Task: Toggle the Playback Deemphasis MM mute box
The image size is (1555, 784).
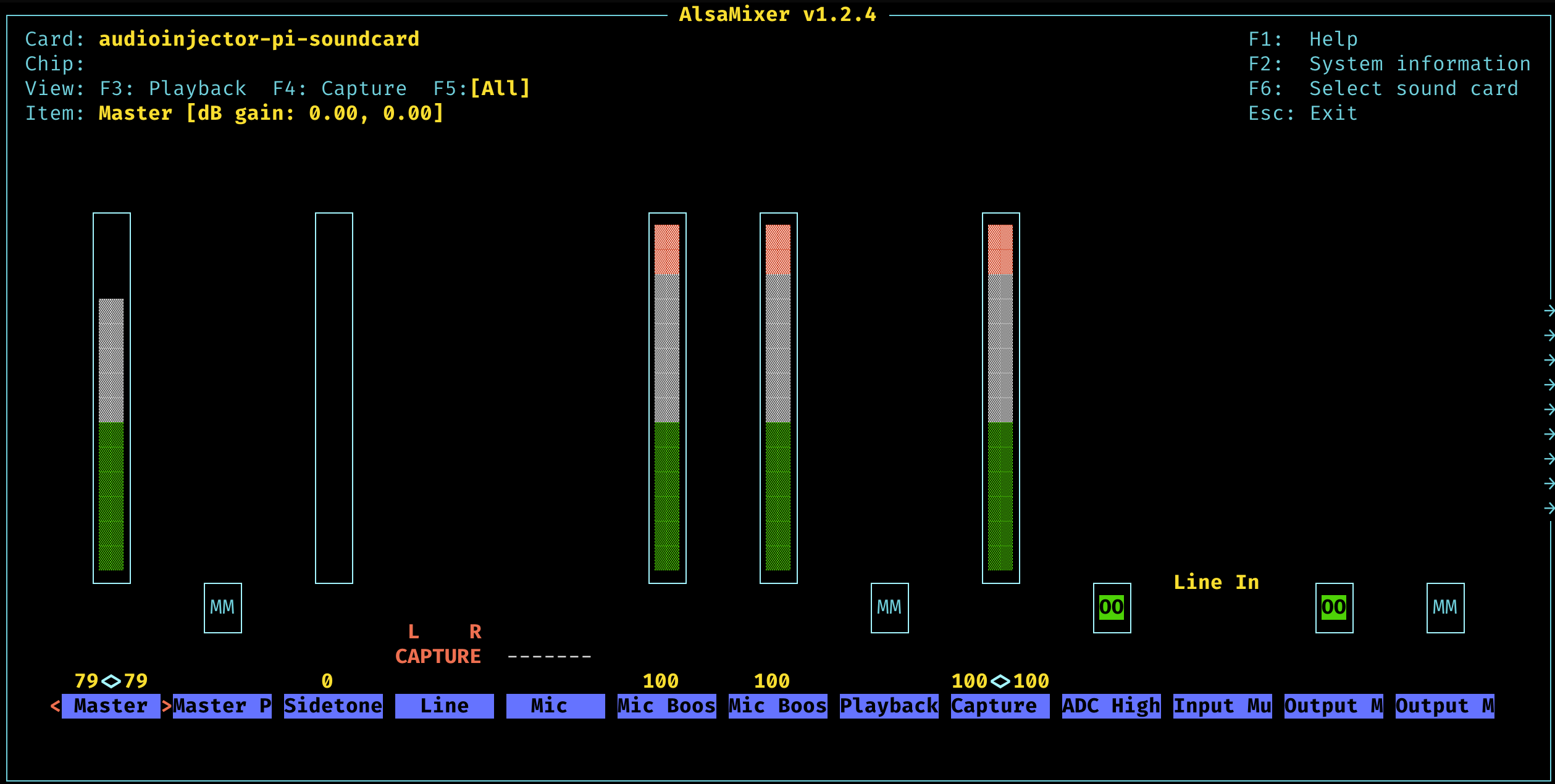Action: (x=889, y=607)
